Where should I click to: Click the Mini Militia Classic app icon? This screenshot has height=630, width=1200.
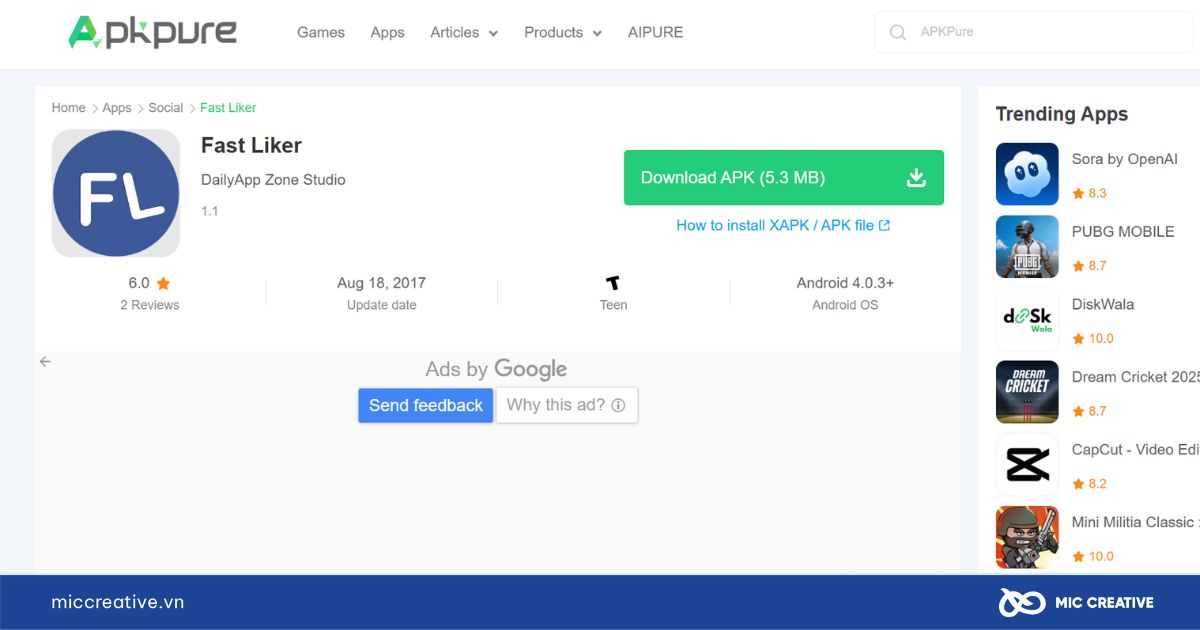click(x=1027, y=537)
